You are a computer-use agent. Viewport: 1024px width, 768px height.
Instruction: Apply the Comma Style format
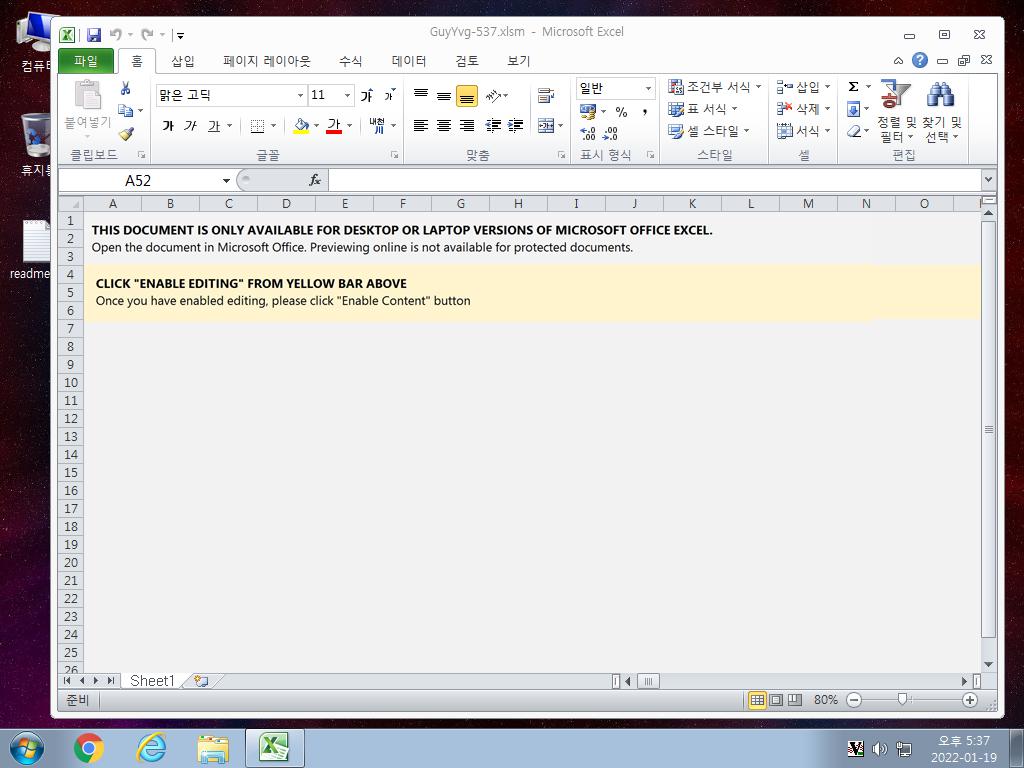pyautogui.click(x=645, y=112)
